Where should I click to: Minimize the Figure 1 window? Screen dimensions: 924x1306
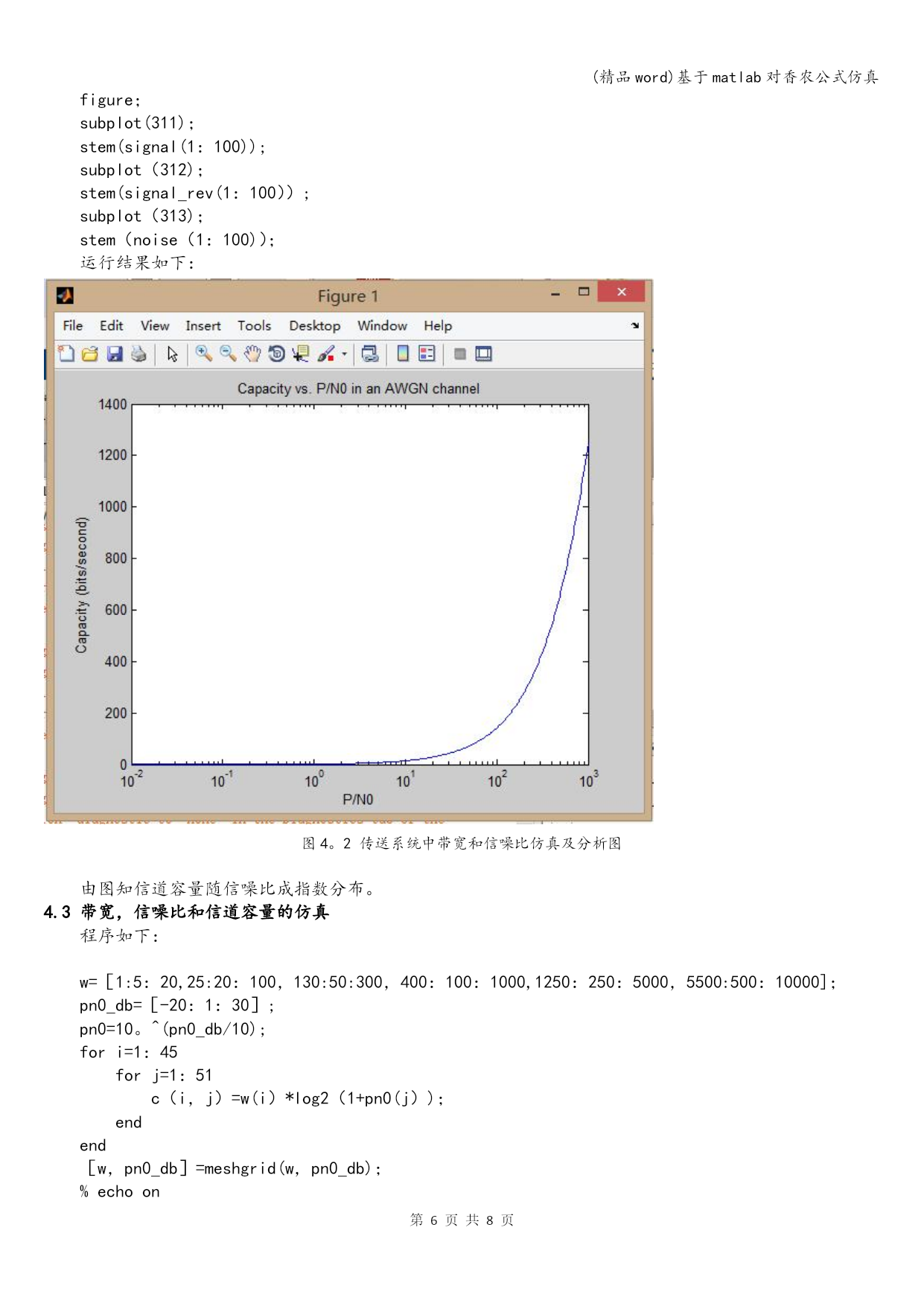click(555, 294)
